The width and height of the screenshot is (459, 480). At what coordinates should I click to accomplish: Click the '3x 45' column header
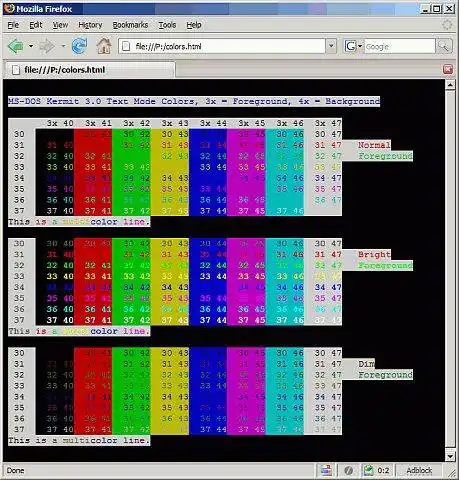(252, 123)
